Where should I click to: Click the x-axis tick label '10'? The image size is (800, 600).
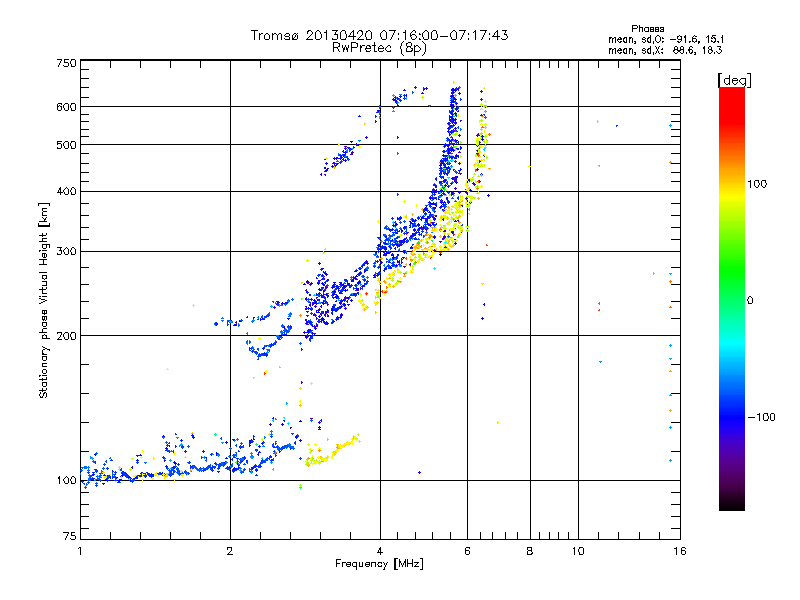(578, 551)
